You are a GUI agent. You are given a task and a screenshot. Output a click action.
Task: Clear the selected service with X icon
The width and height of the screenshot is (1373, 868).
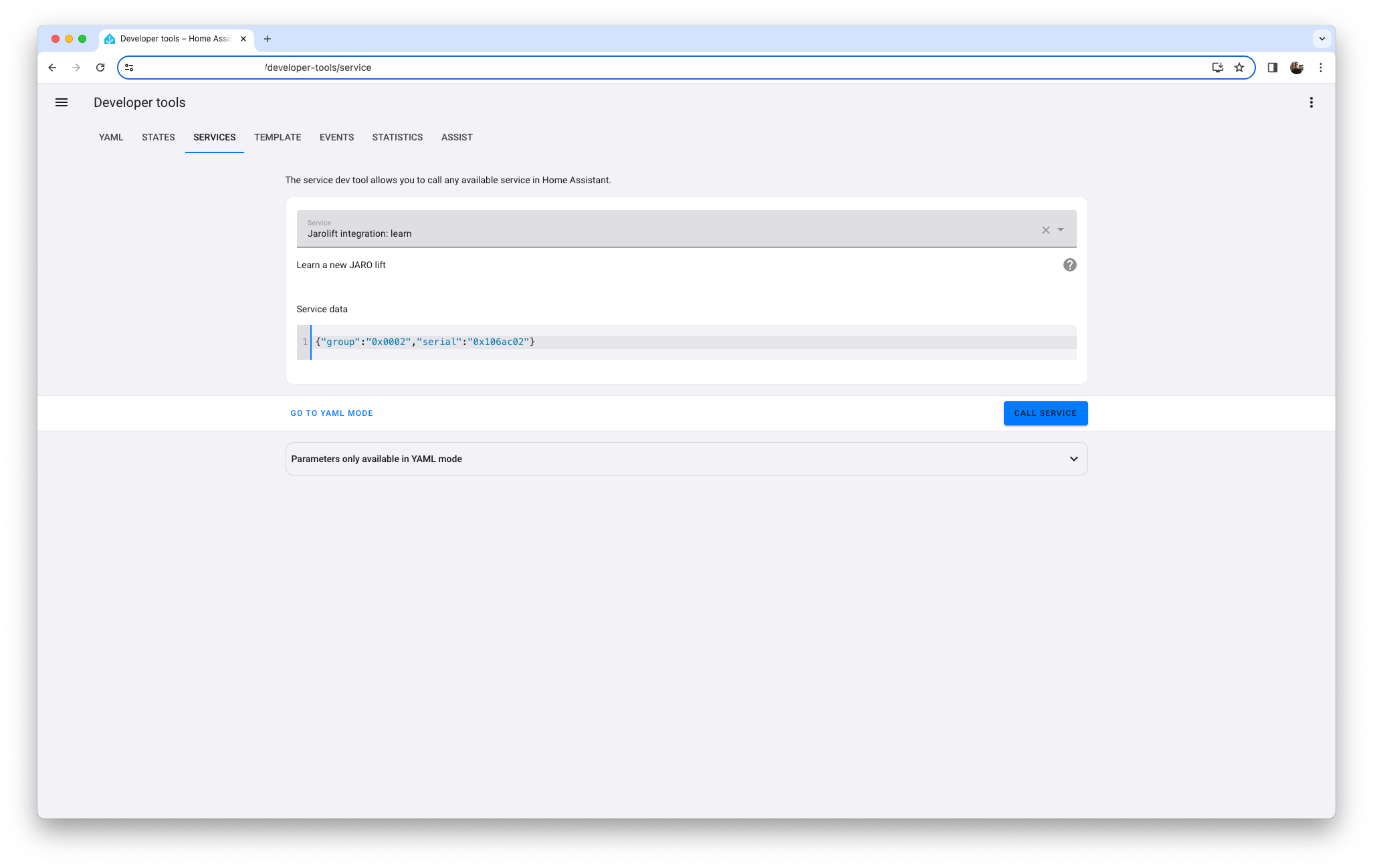(x=1045, y=230)
